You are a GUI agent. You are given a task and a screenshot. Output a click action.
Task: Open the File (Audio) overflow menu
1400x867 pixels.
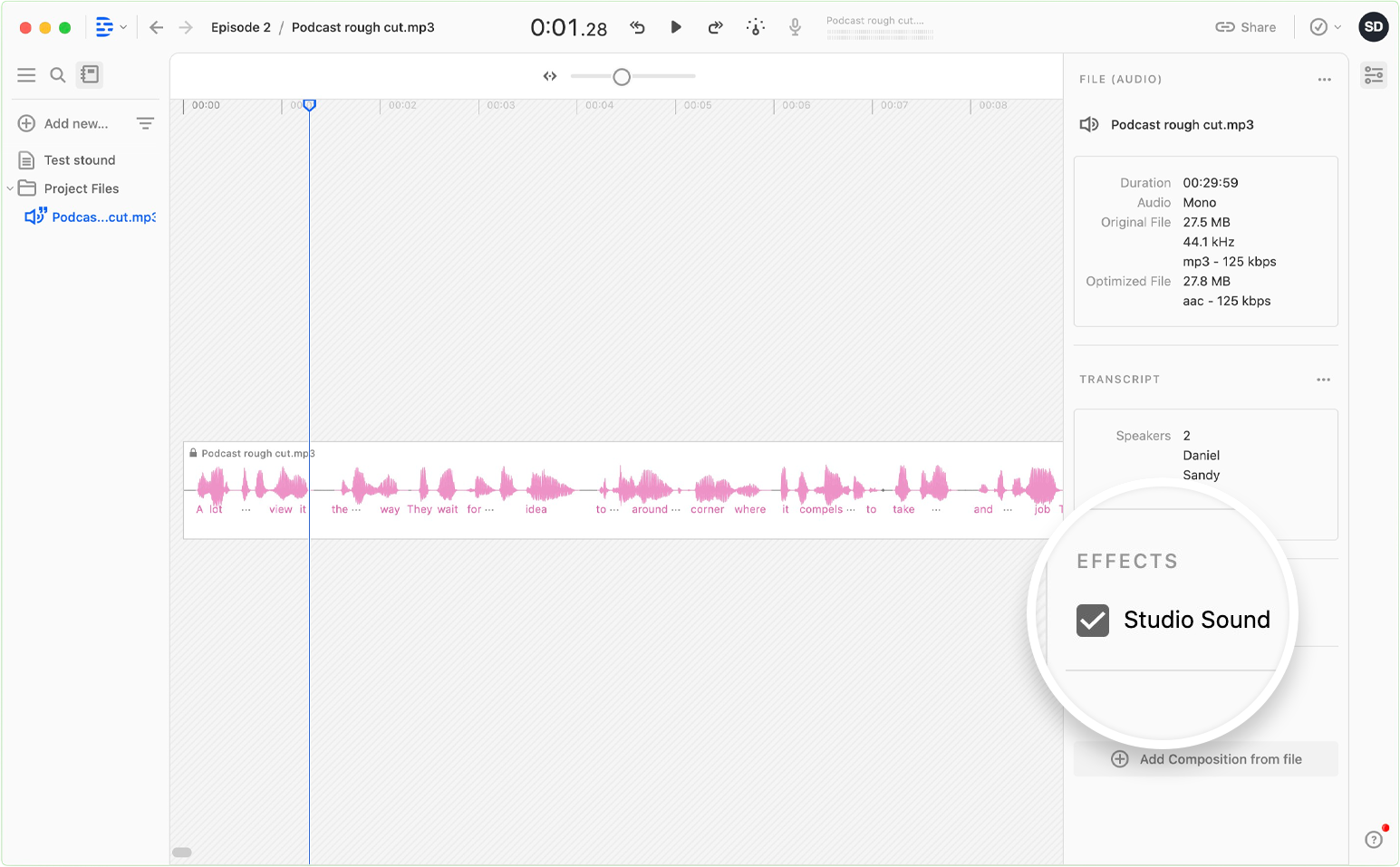pos(1323,80)
